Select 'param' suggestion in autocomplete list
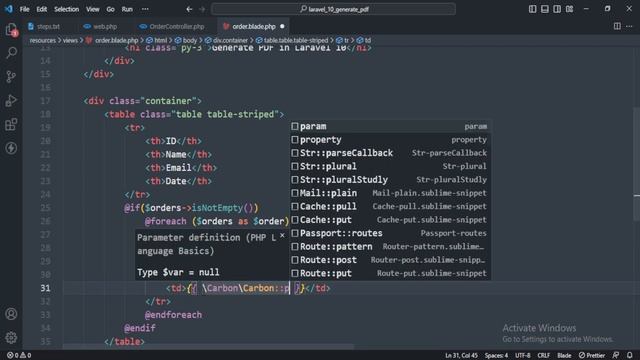The height and width of the screenshot is (360, 640). [390, 127]
